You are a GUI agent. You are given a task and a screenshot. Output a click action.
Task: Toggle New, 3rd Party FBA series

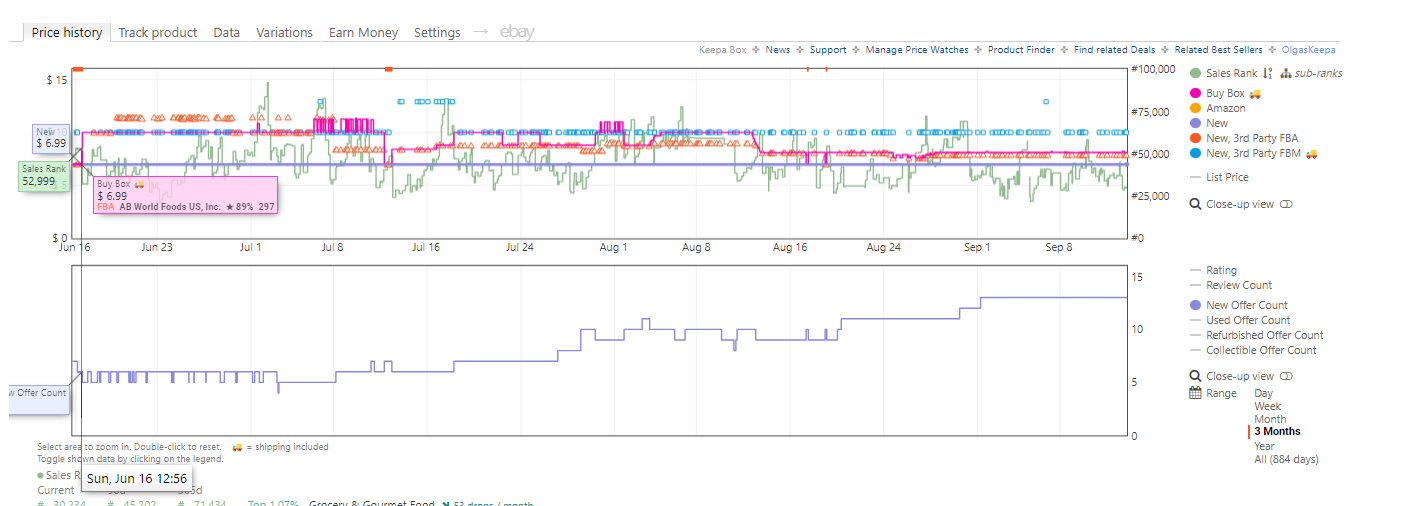tap(1252, 138)
